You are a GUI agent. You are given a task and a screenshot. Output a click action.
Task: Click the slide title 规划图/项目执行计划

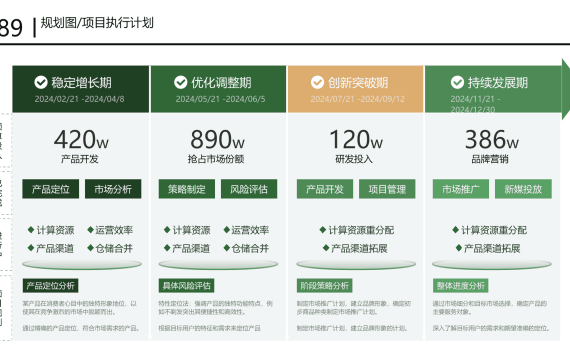(x=97, y=23)
